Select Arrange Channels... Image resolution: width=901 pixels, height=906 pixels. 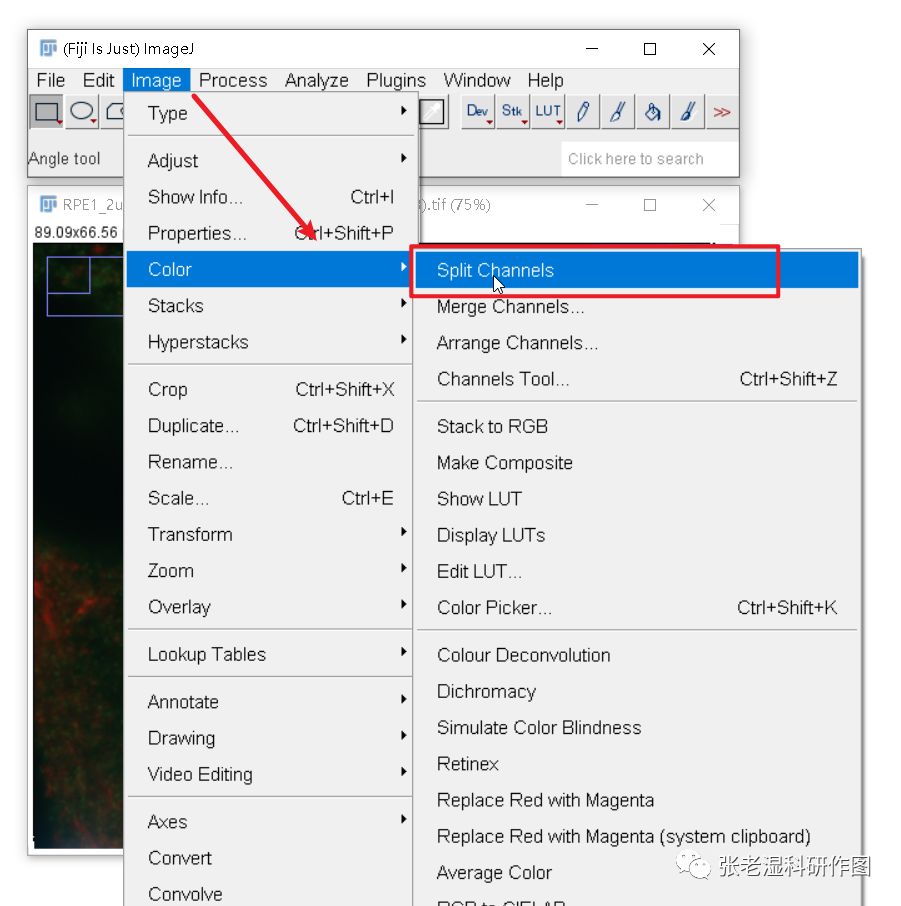click(x=637, y=343)
